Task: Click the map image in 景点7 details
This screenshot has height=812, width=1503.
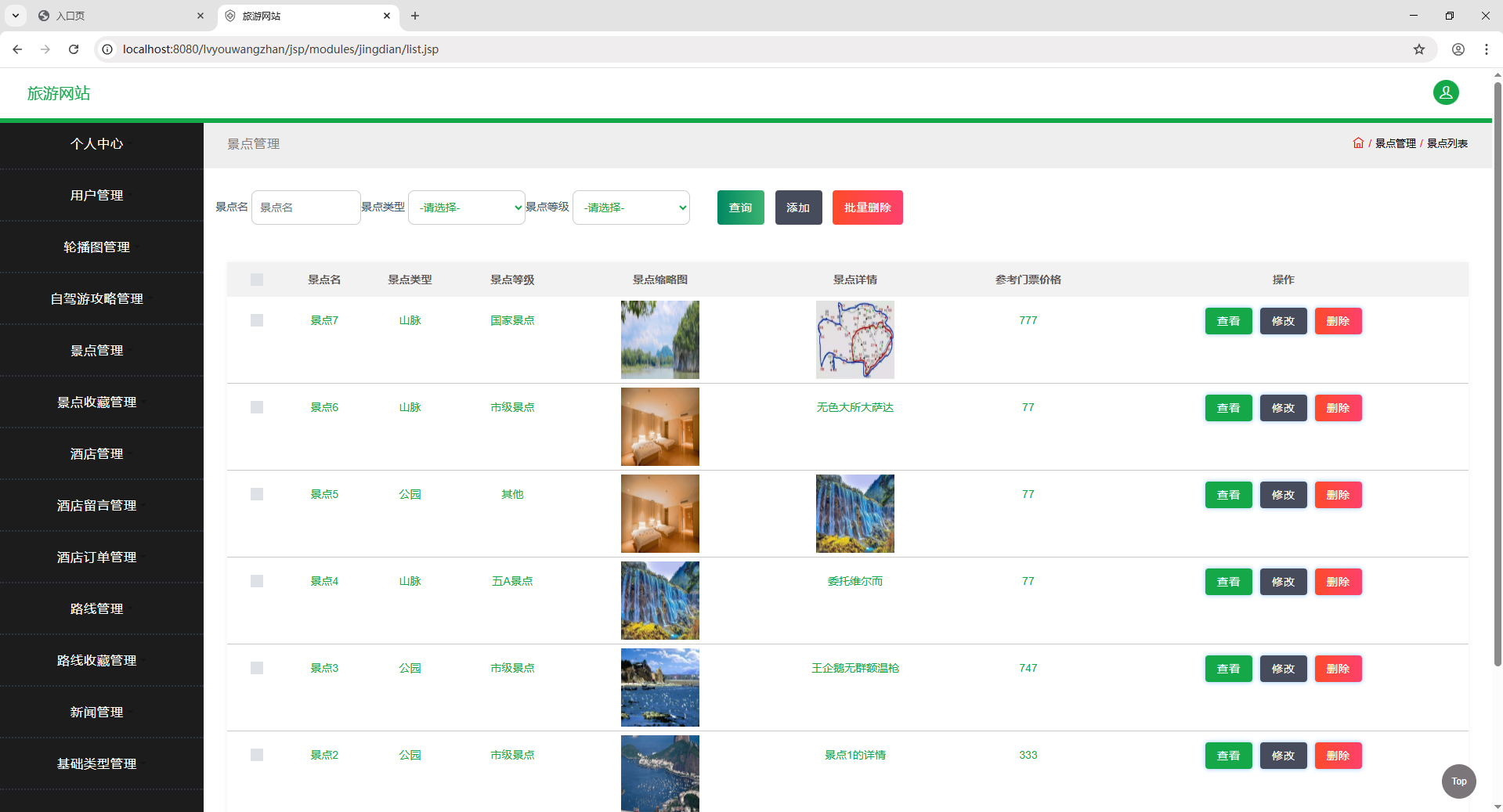Action: (855, 340)
